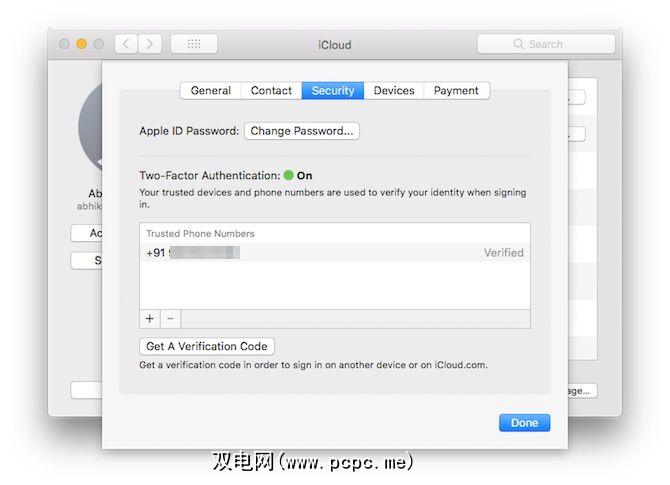Click the blue Done button
The width and height of the screenshot is (670, 485).
coord(524,423)
